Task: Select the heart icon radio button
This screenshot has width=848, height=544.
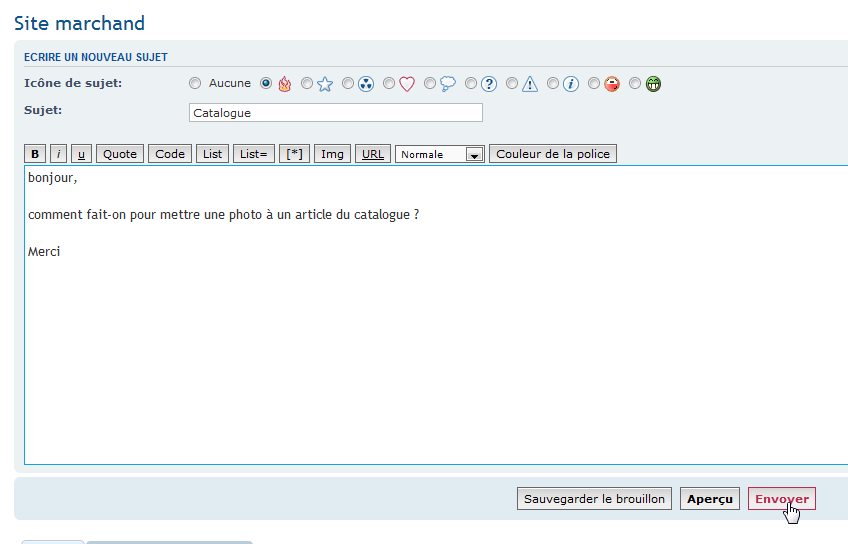Action: [x=389, y=83]
